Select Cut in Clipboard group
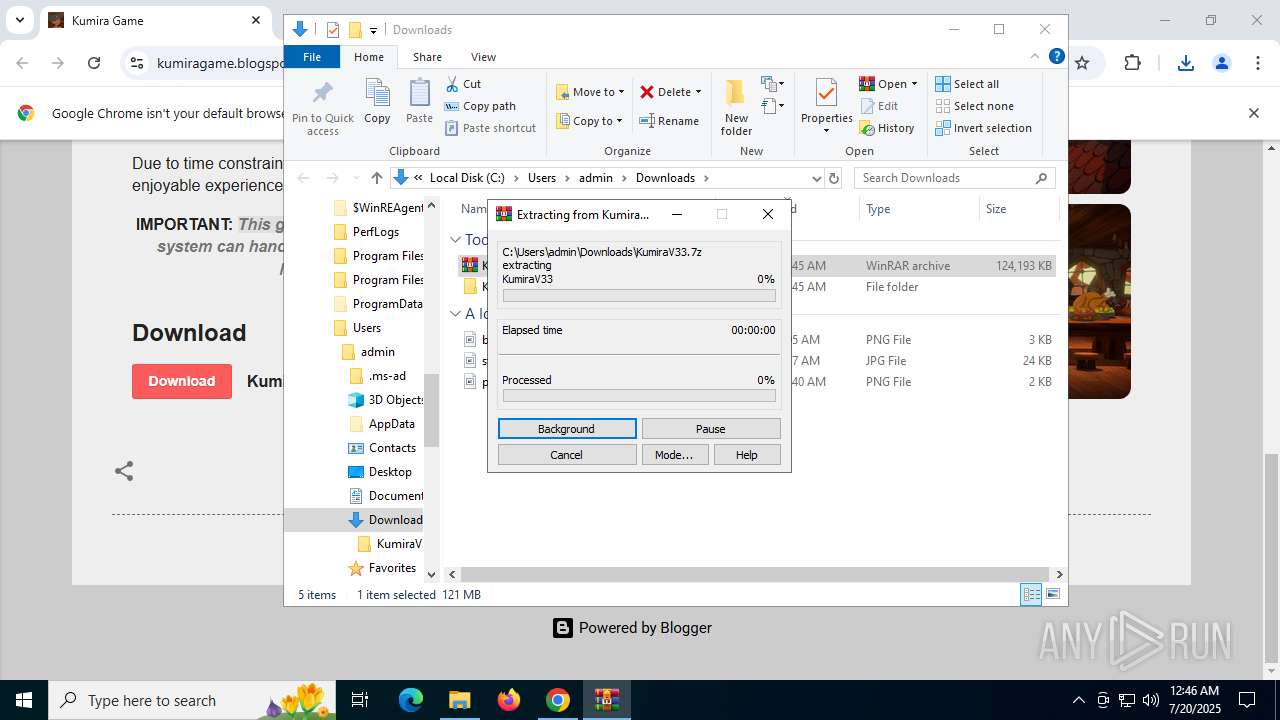 point(463,84)
